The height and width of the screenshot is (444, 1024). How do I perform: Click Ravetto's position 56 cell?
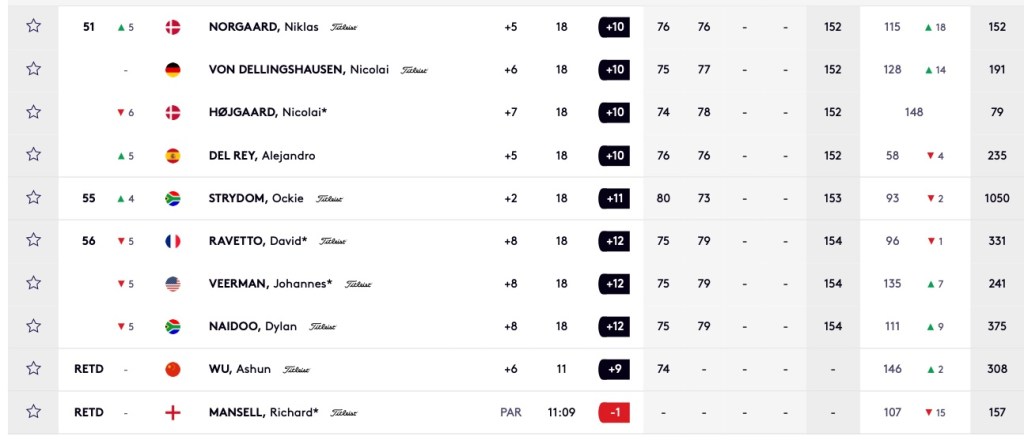coord(89,241)
